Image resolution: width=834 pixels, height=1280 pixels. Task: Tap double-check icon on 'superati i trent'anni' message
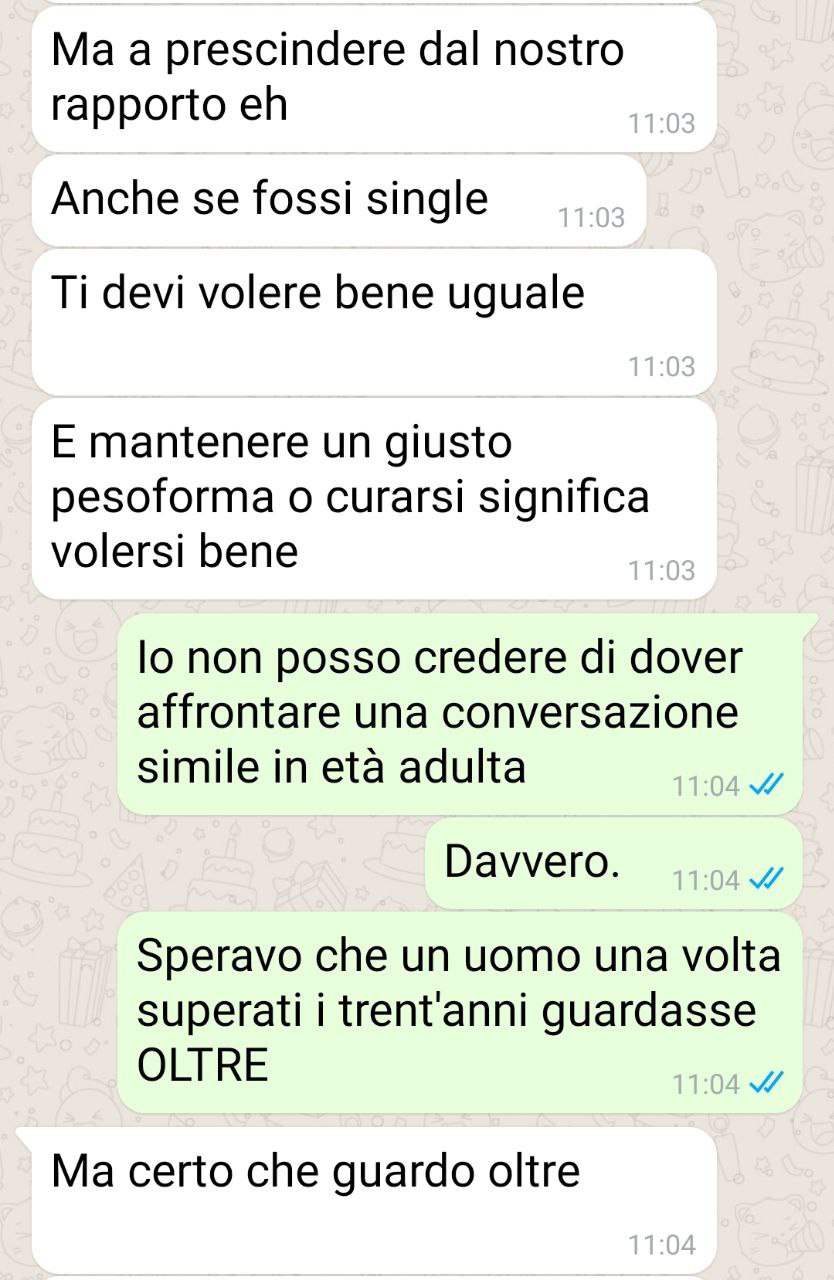pos(763,1084)
